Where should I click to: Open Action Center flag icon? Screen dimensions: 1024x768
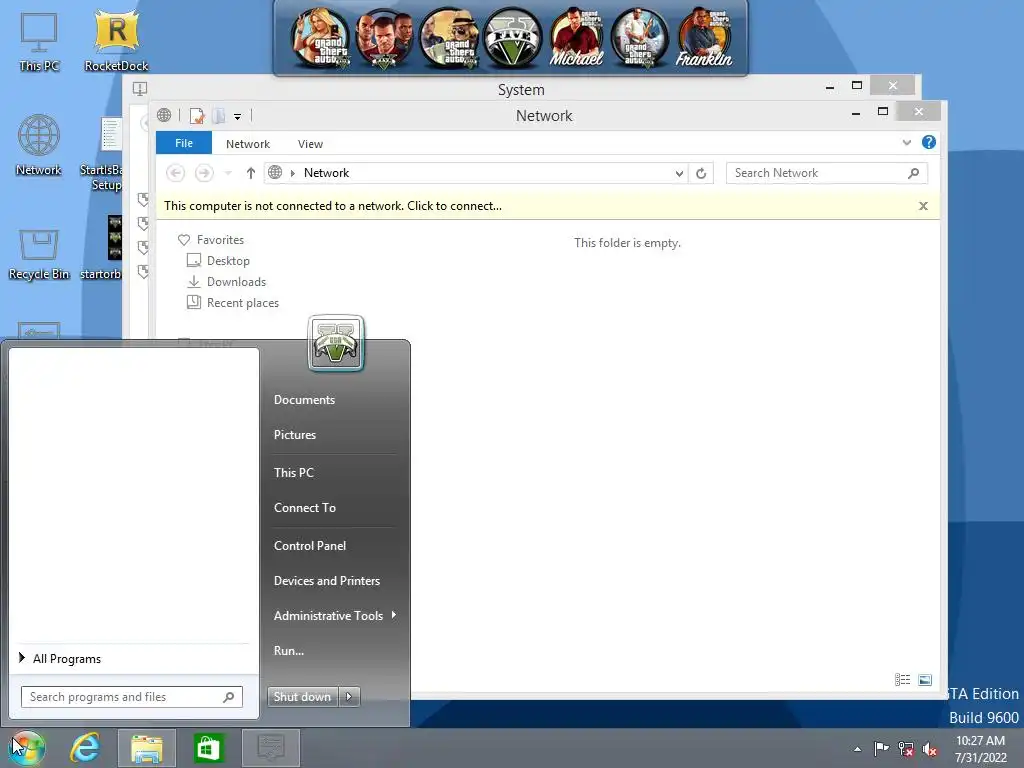coord(881,748)
